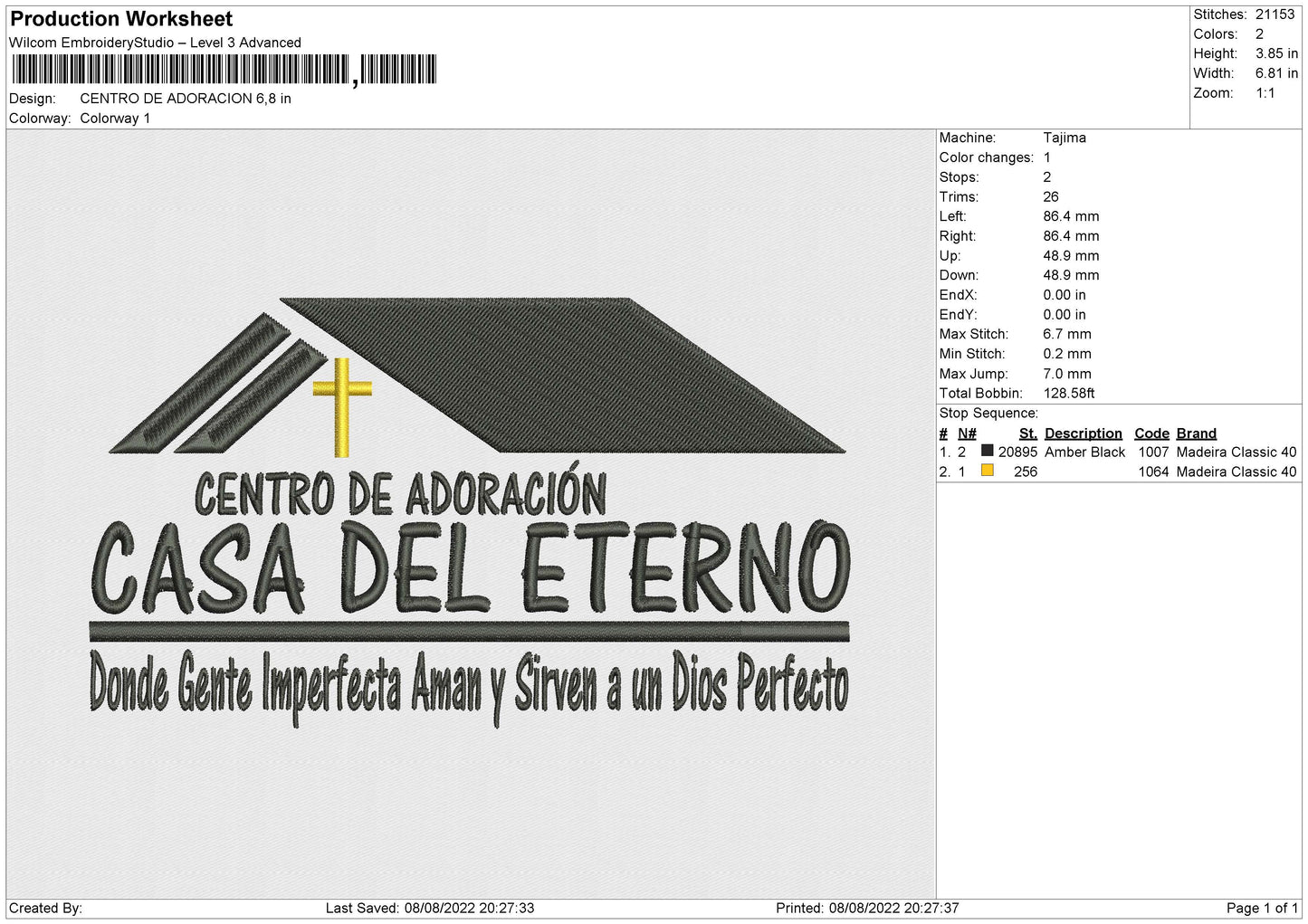Screen dimensions: 1308x924
Task: Click the 'Brand' column header
Action: pyautogui.click(x=1196, y=433)
